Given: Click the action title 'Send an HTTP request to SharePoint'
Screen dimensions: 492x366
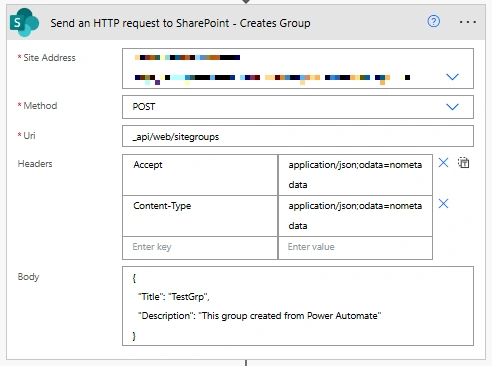Looking at the screenshot, I should [x=180, y=23].
